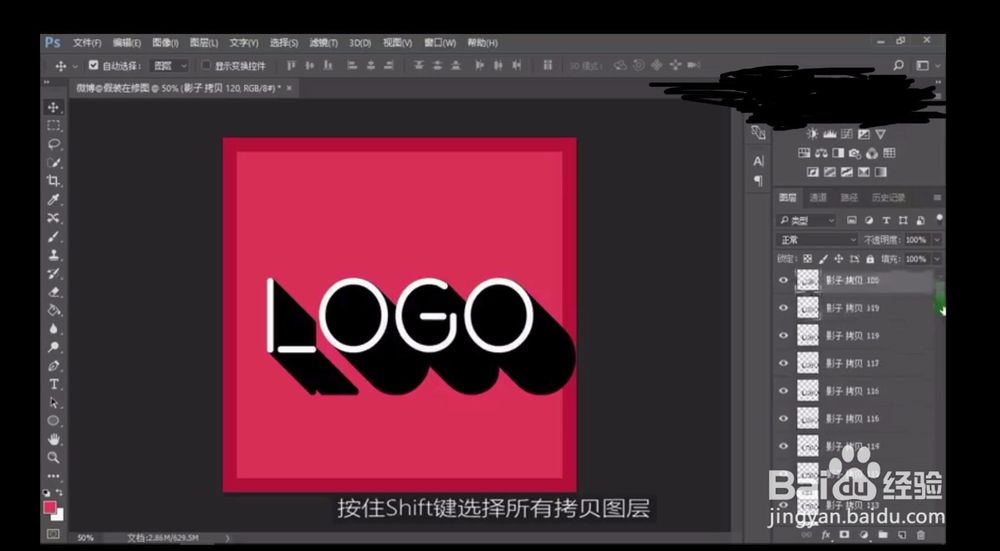Click the delete layer trash icon

coord(920,534)
